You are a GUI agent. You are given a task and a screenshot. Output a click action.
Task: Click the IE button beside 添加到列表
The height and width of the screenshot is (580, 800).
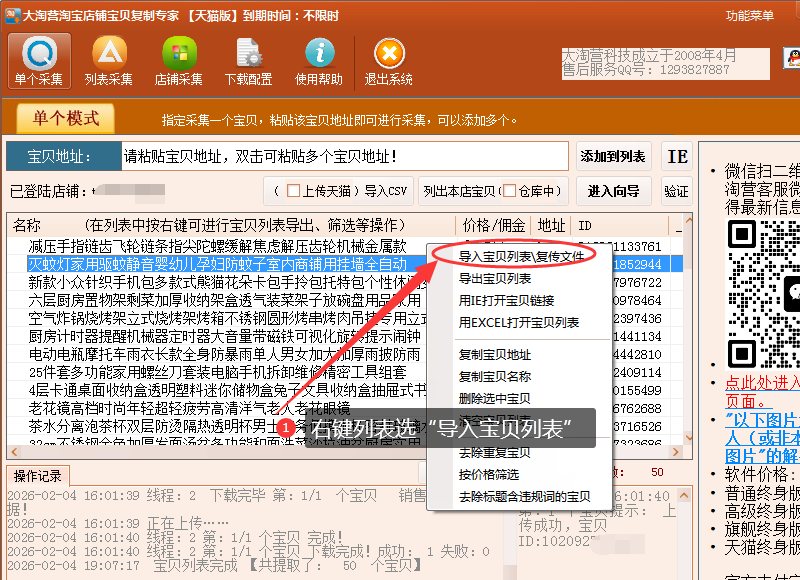click(x=677, y=157)
